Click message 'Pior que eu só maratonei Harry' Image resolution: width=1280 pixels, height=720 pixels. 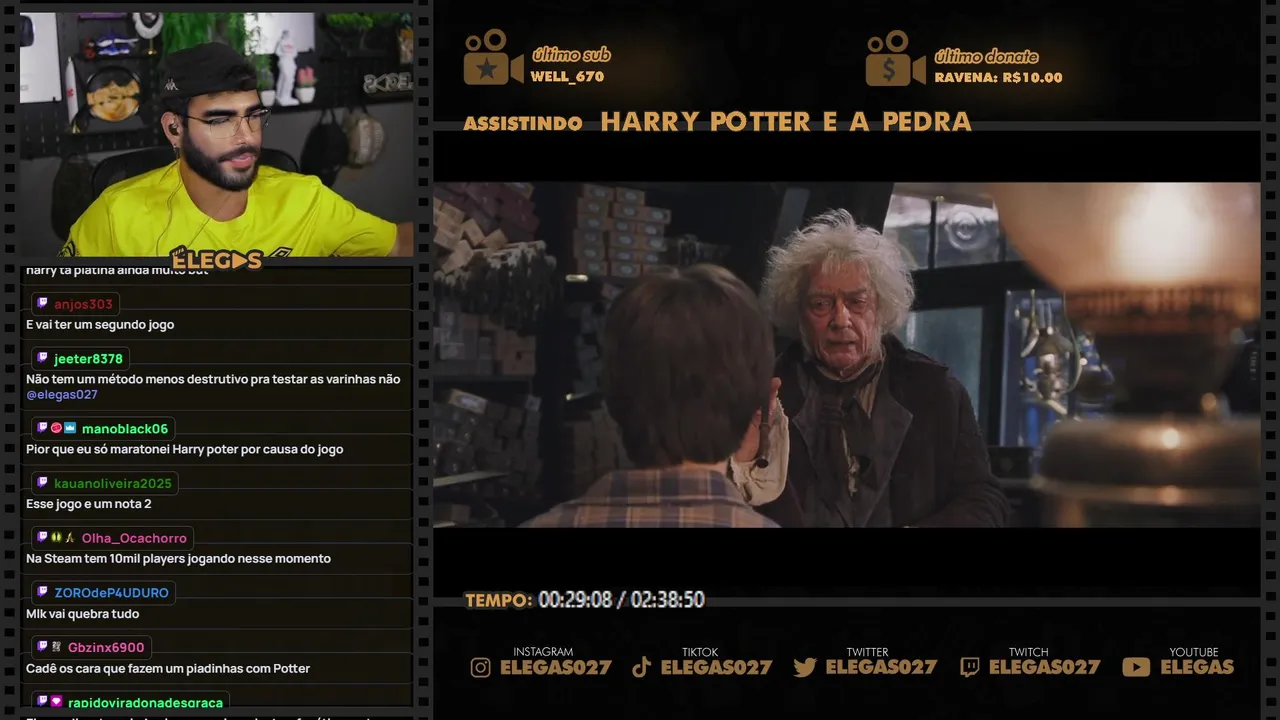[185, 449]
